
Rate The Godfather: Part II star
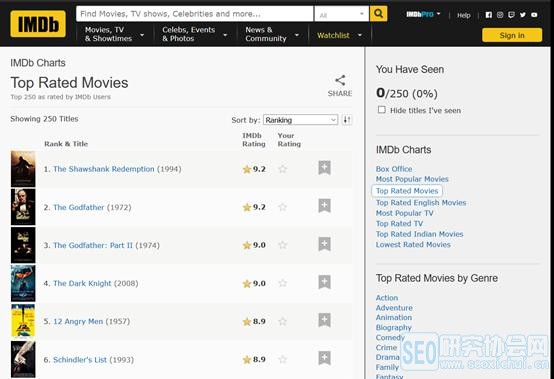click(282, 245)
